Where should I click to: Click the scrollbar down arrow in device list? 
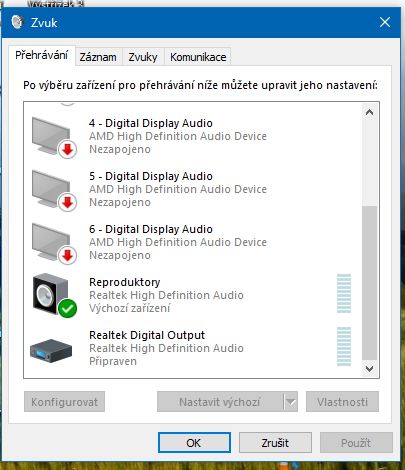[369, 368]
